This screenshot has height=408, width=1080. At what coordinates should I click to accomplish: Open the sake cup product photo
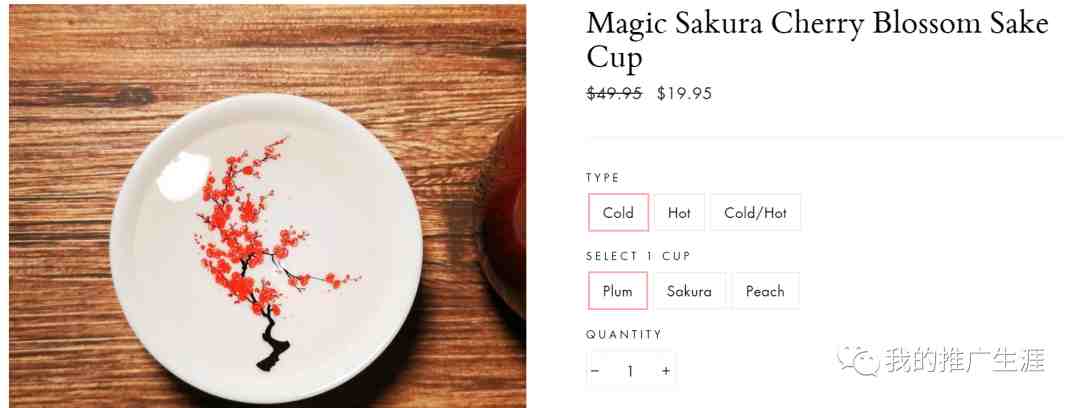click(267, 207)
